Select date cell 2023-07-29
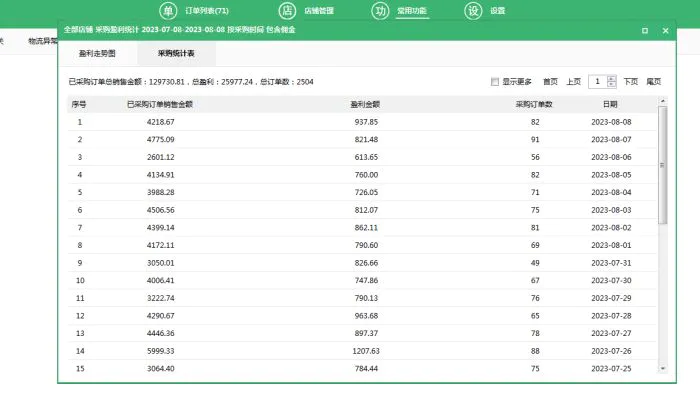700x398 pixels. [611, 298]
